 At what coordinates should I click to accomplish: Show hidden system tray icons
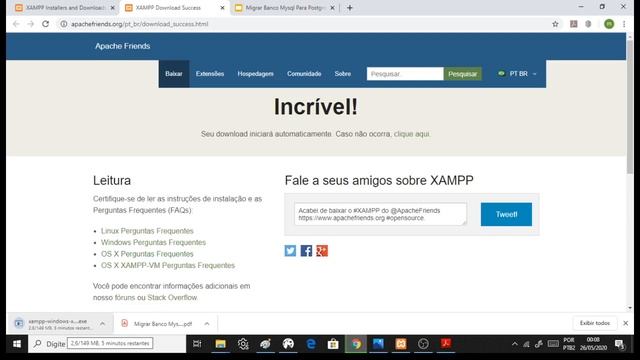(x=515, y=344)
